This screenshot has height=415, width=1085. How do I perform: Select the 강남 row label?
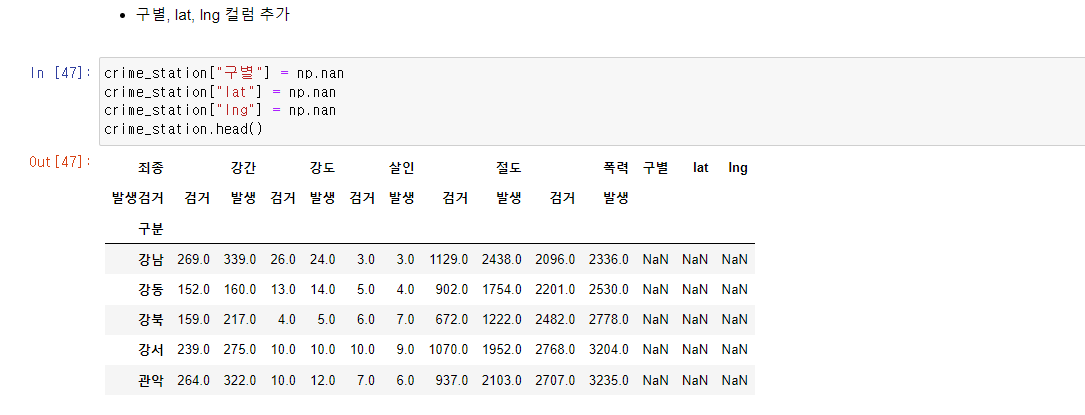tap(151, 259)
